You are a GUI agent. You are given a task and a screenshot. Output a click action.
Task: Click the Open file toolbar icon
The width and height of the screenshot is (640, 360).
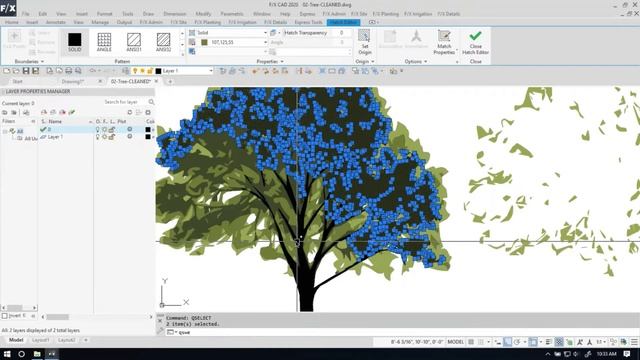[x=16, y=71]
